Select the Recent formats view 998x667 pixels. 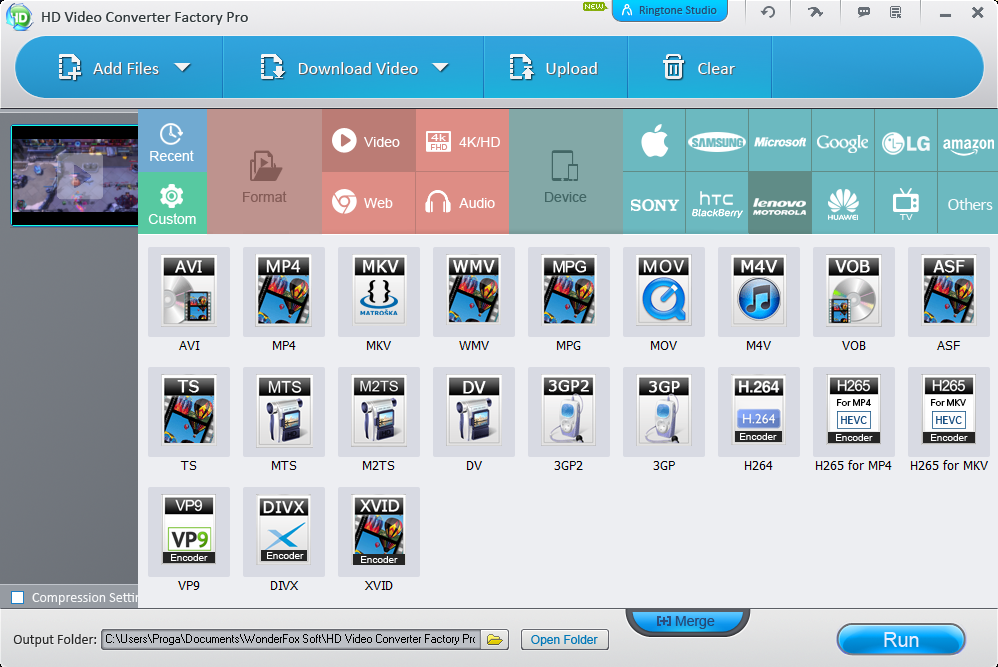(172, 142)
